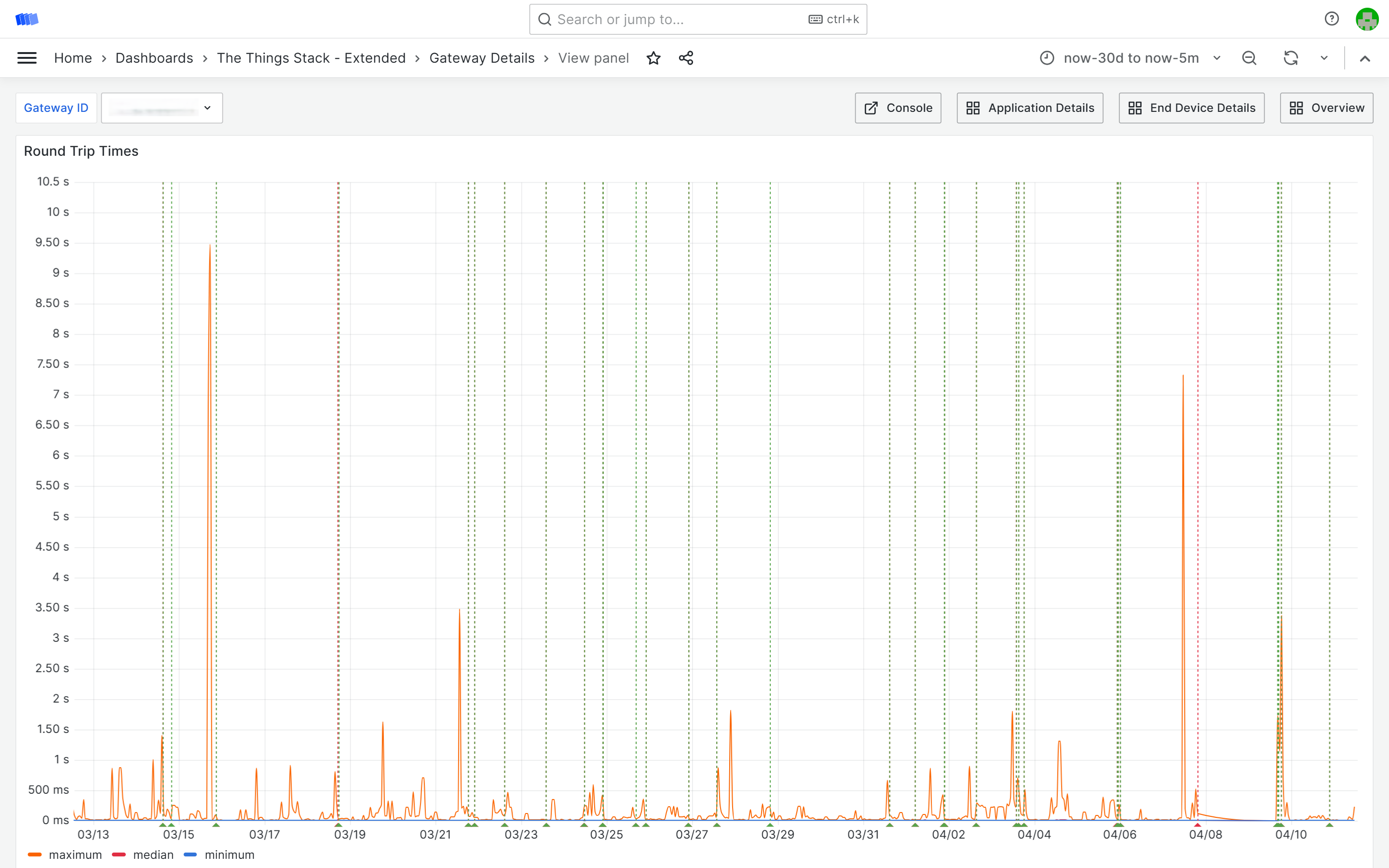Image resolution: width=1389 pixels, height=868 pixels.
Task: Open the Gateway ID dropdown
Action: pyautogui.click(x=162, y=108)
